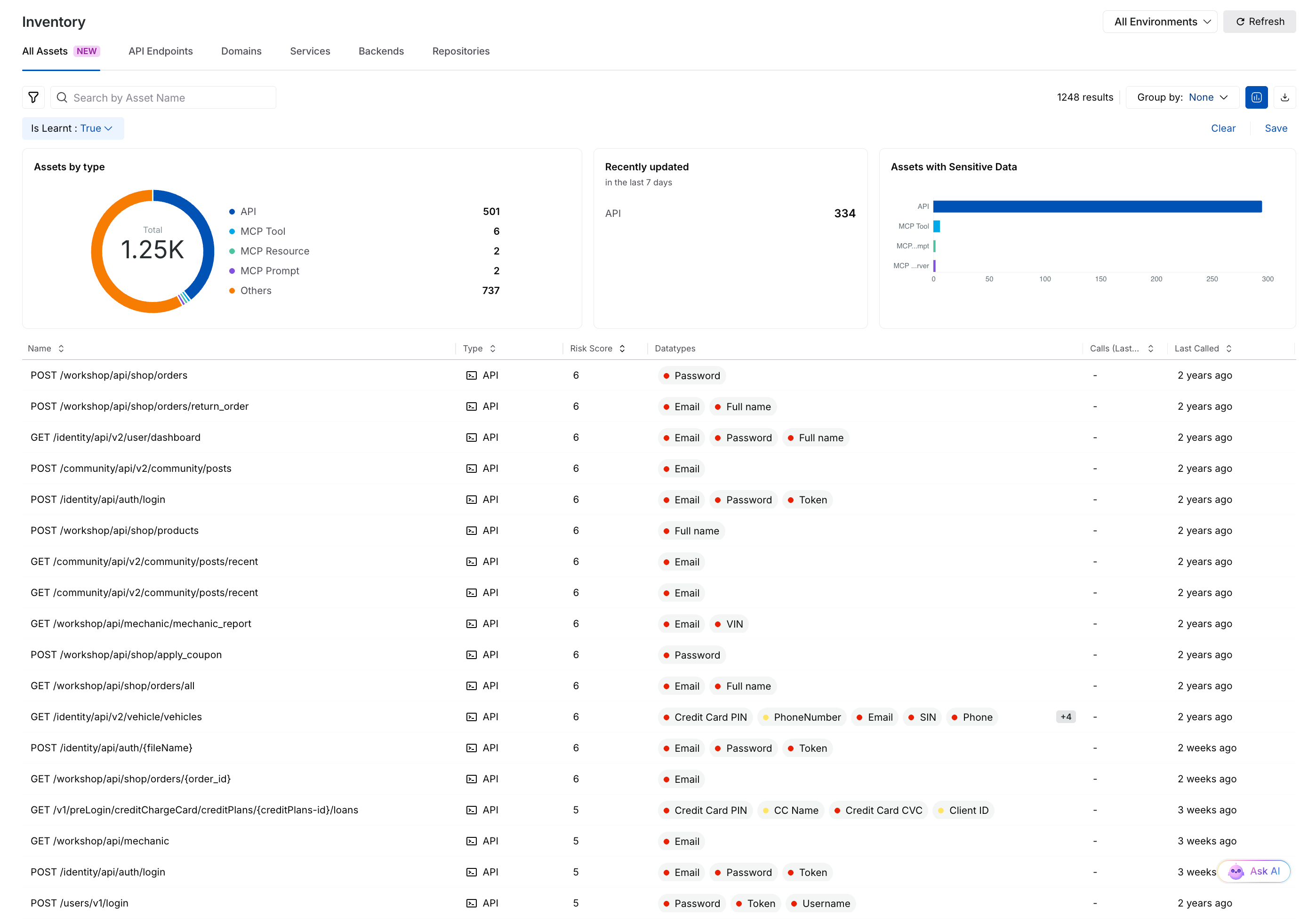Sort by Risk Score column arrows
Image resolution: width=1316 pixels, height=923 pixels.
pos(622,348)
